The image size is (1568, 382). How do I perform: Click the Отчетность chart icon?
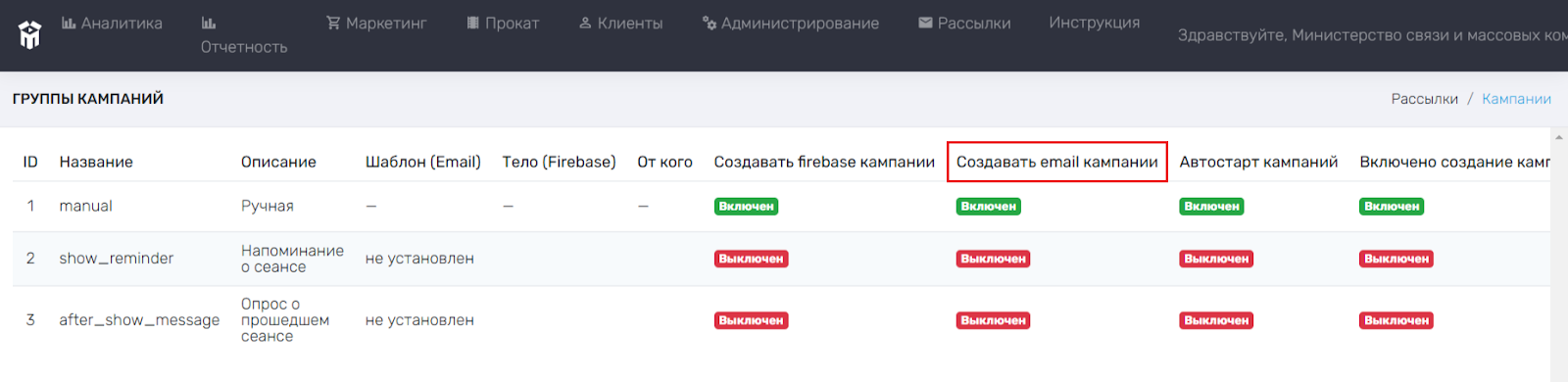208,23
